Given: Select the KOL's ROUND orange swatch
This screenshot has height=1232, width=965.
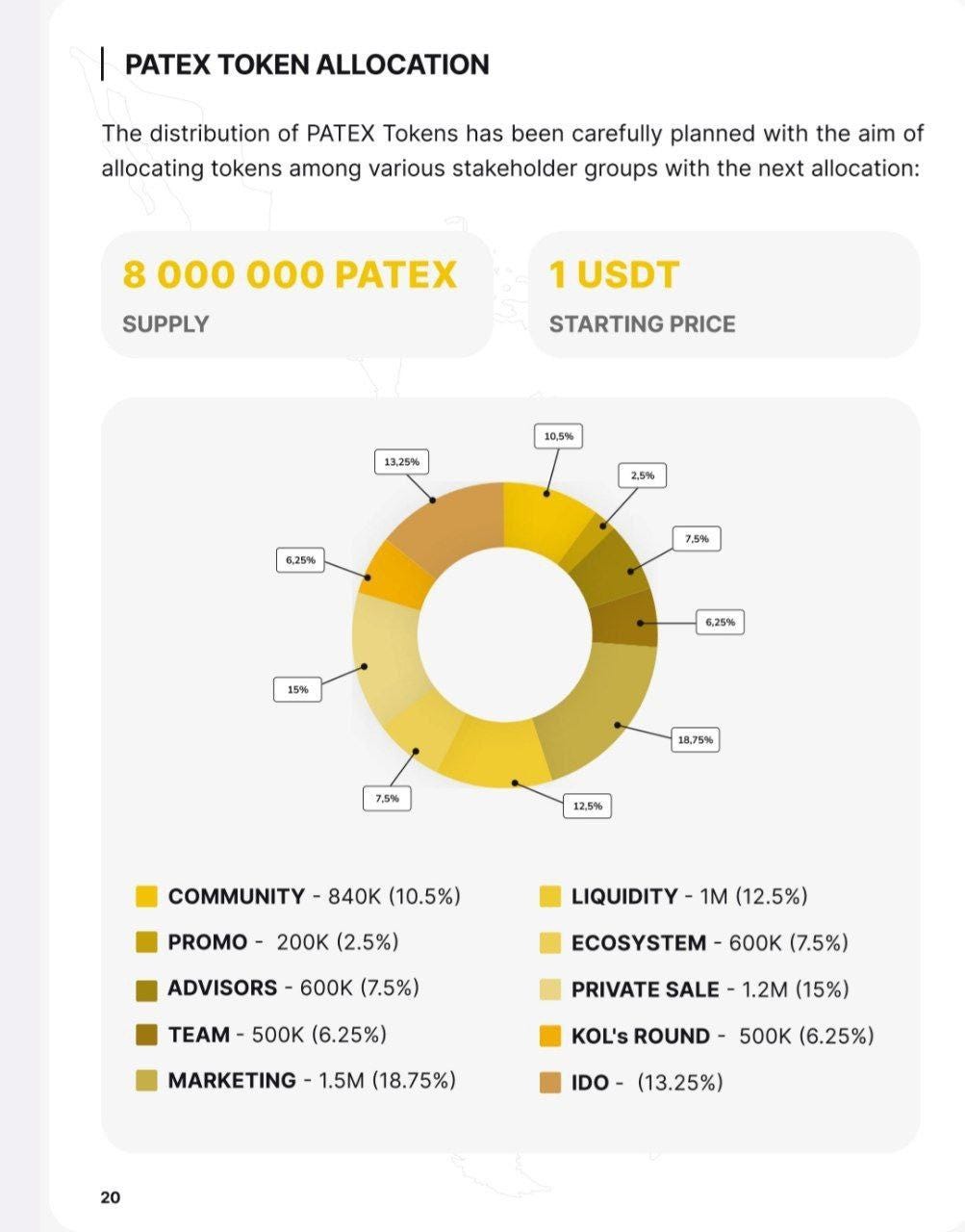Looking at the screenshot, I should coord(550,1037).
